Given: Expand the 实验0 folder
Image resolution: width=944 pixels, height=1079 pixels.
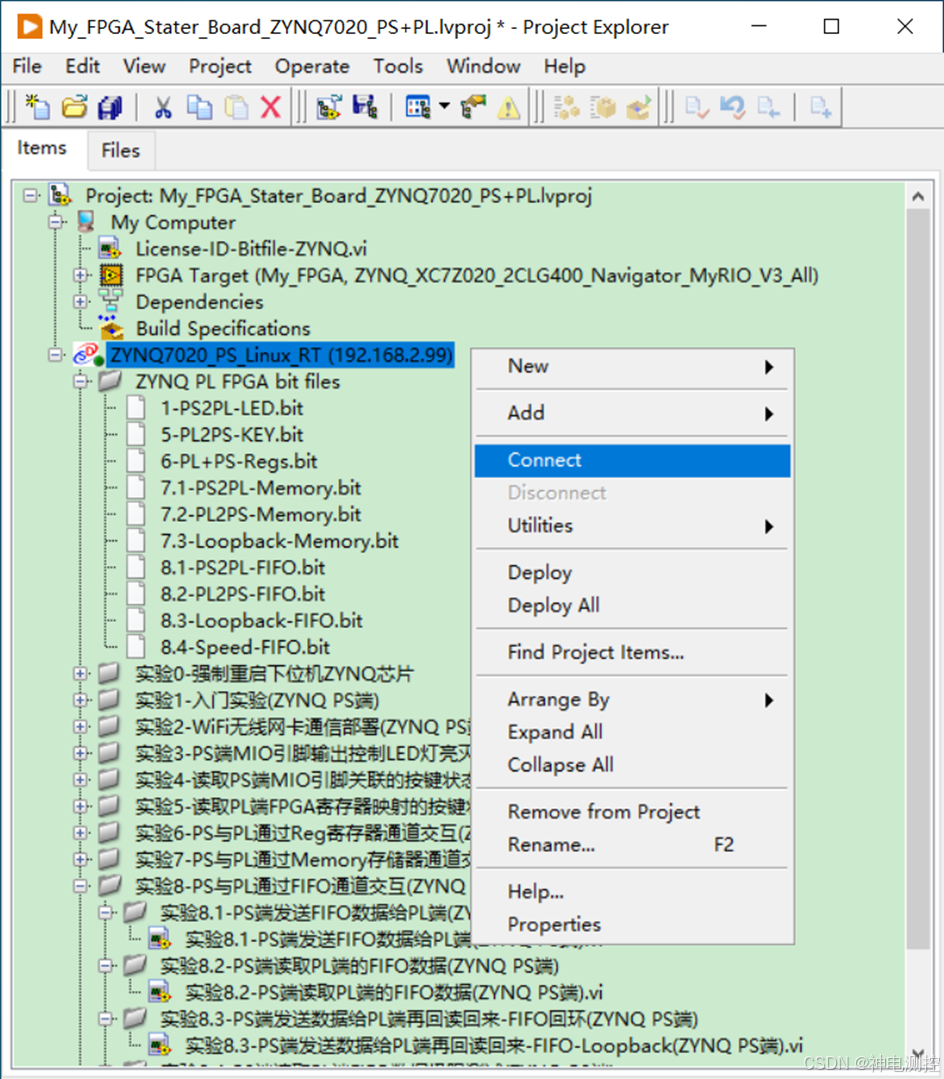Looking at the screenshot, I should click(x=81, y=673).
